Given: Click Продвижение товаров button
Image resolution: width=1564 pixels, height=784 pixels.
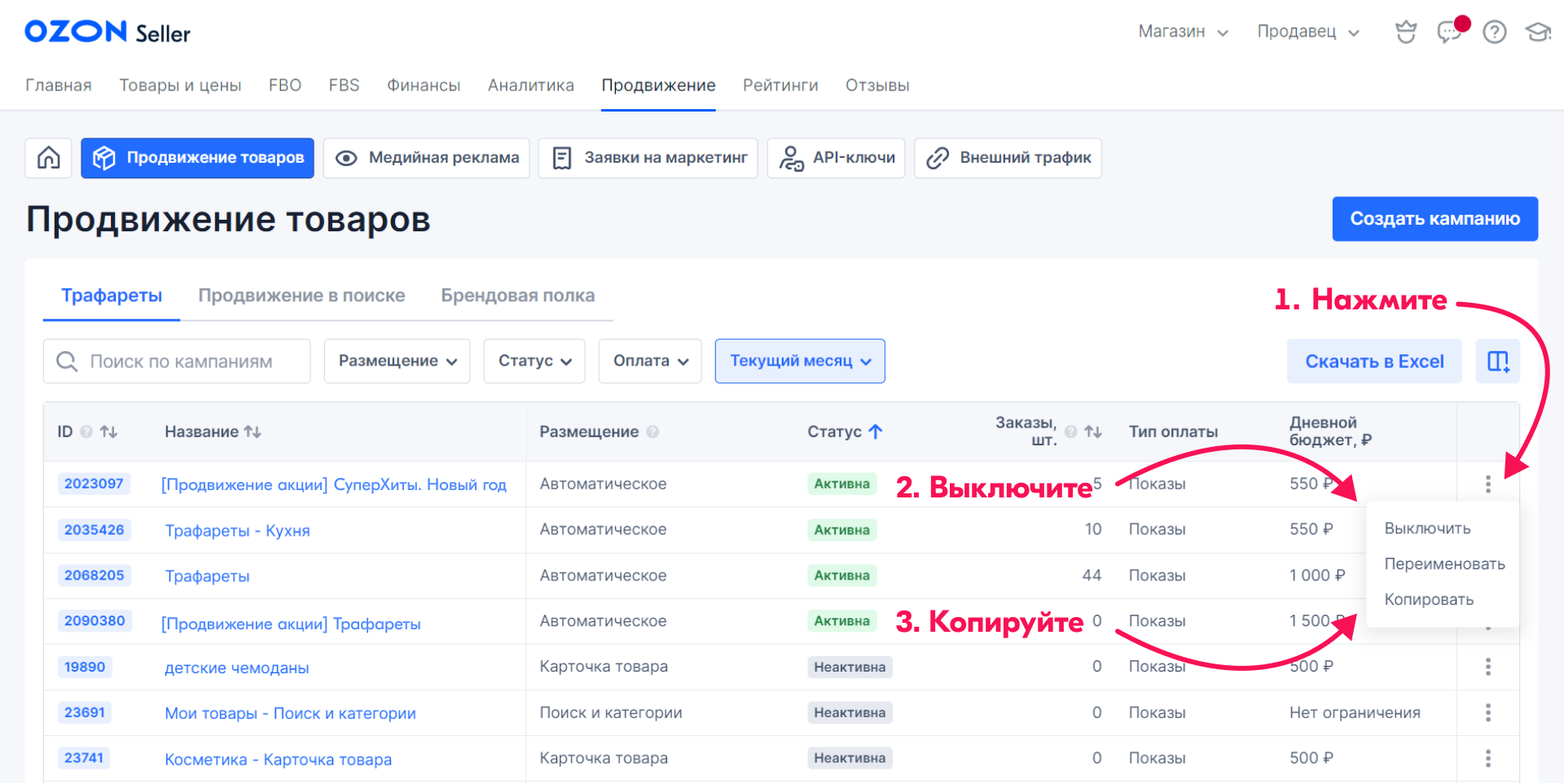Looking at the screenshot, I should [x=198, y=158].
